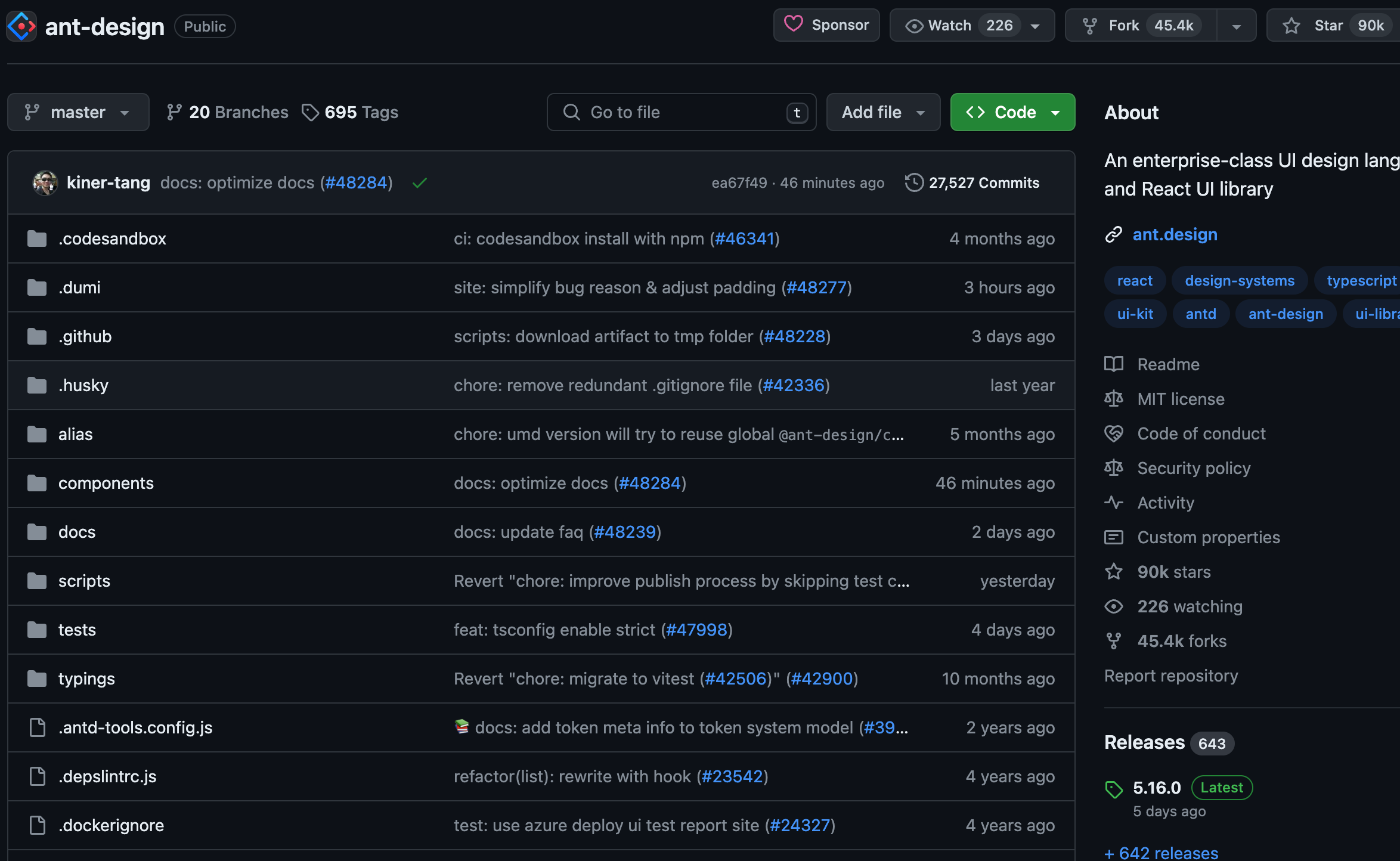
Task: Open pull request #46341 link
Action: (x=744, y=239)
